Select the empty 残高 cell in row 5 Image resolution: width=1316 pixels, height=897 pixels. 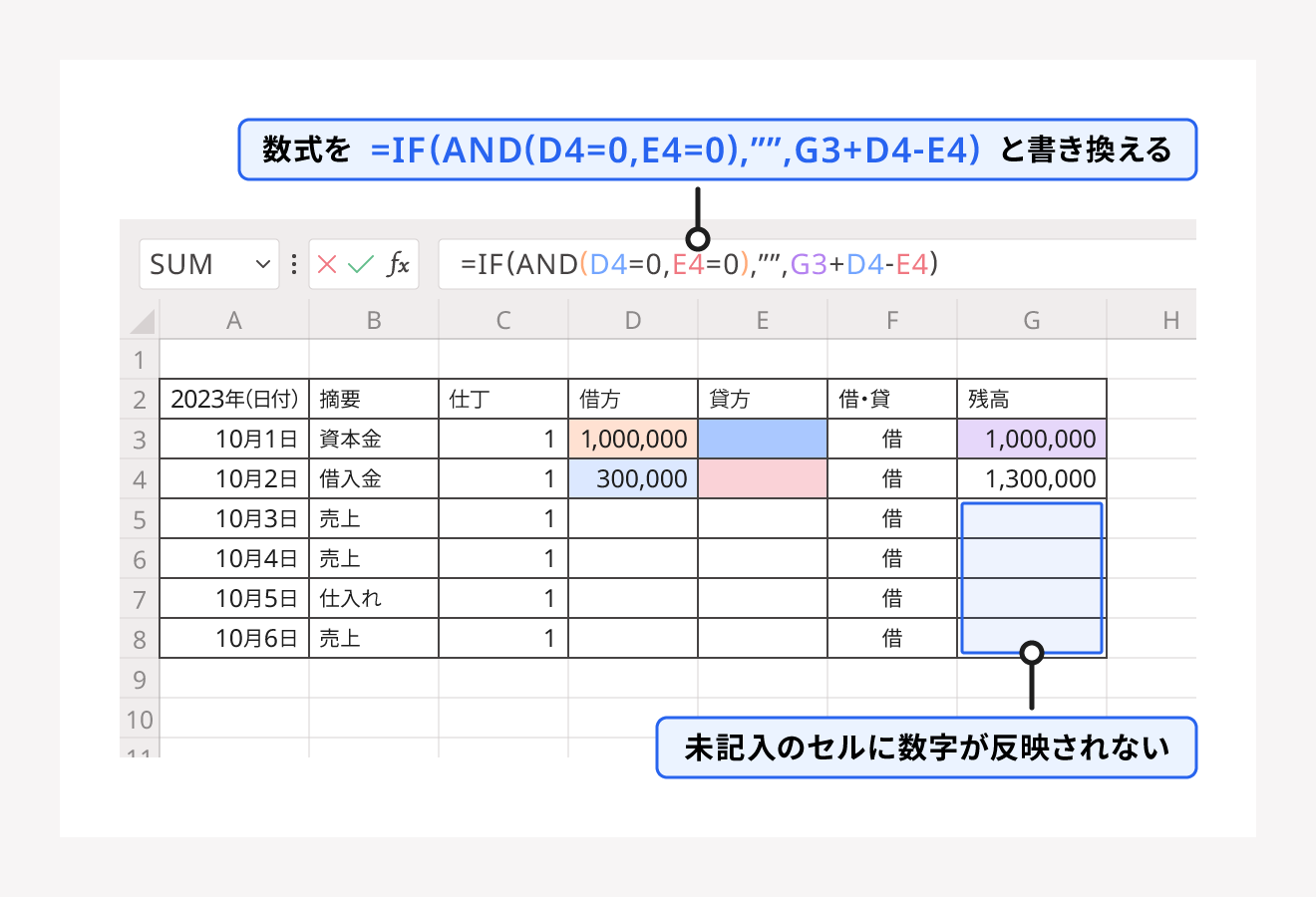(1032, 518)
